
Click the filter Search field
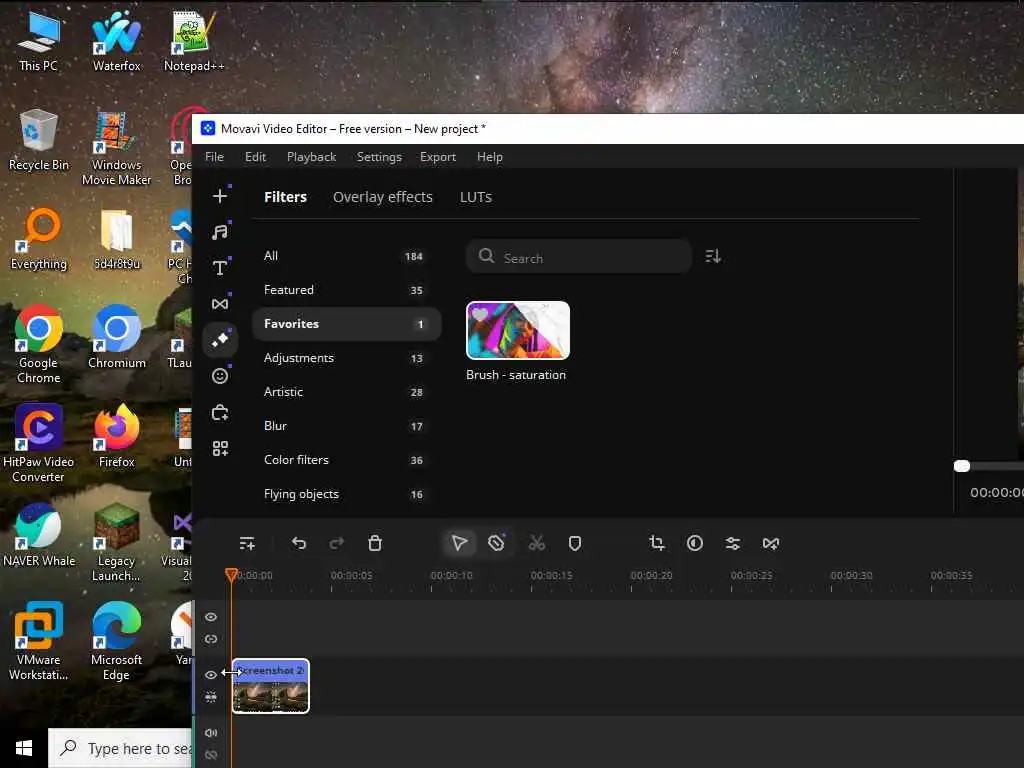tap(579, 257)
